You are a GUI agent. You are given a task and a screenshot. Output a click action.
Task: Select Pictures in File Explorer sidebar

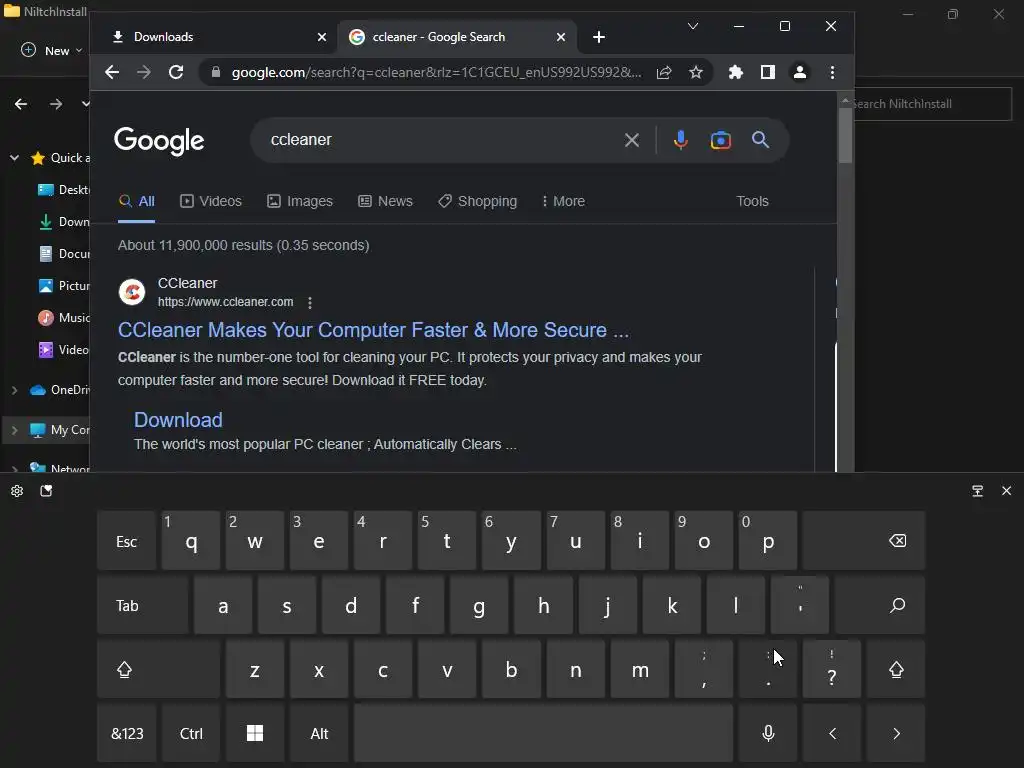[63, 285]
